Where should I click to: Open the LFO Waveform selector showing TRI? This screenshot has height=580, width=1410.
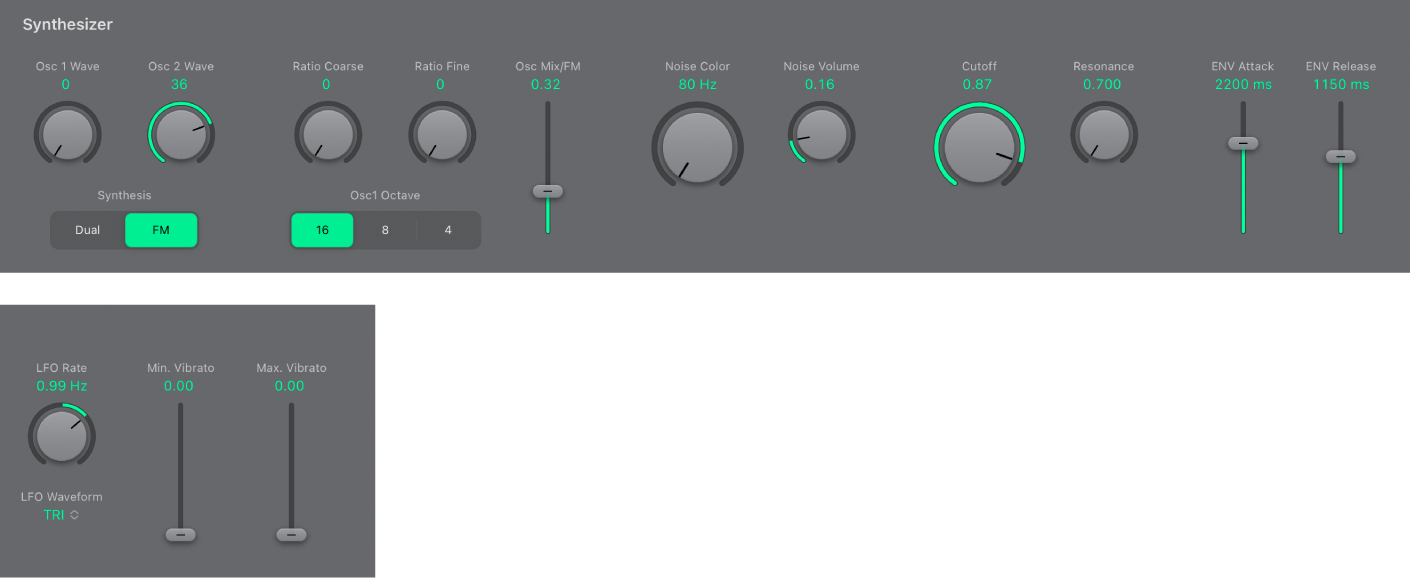(60, 514)
